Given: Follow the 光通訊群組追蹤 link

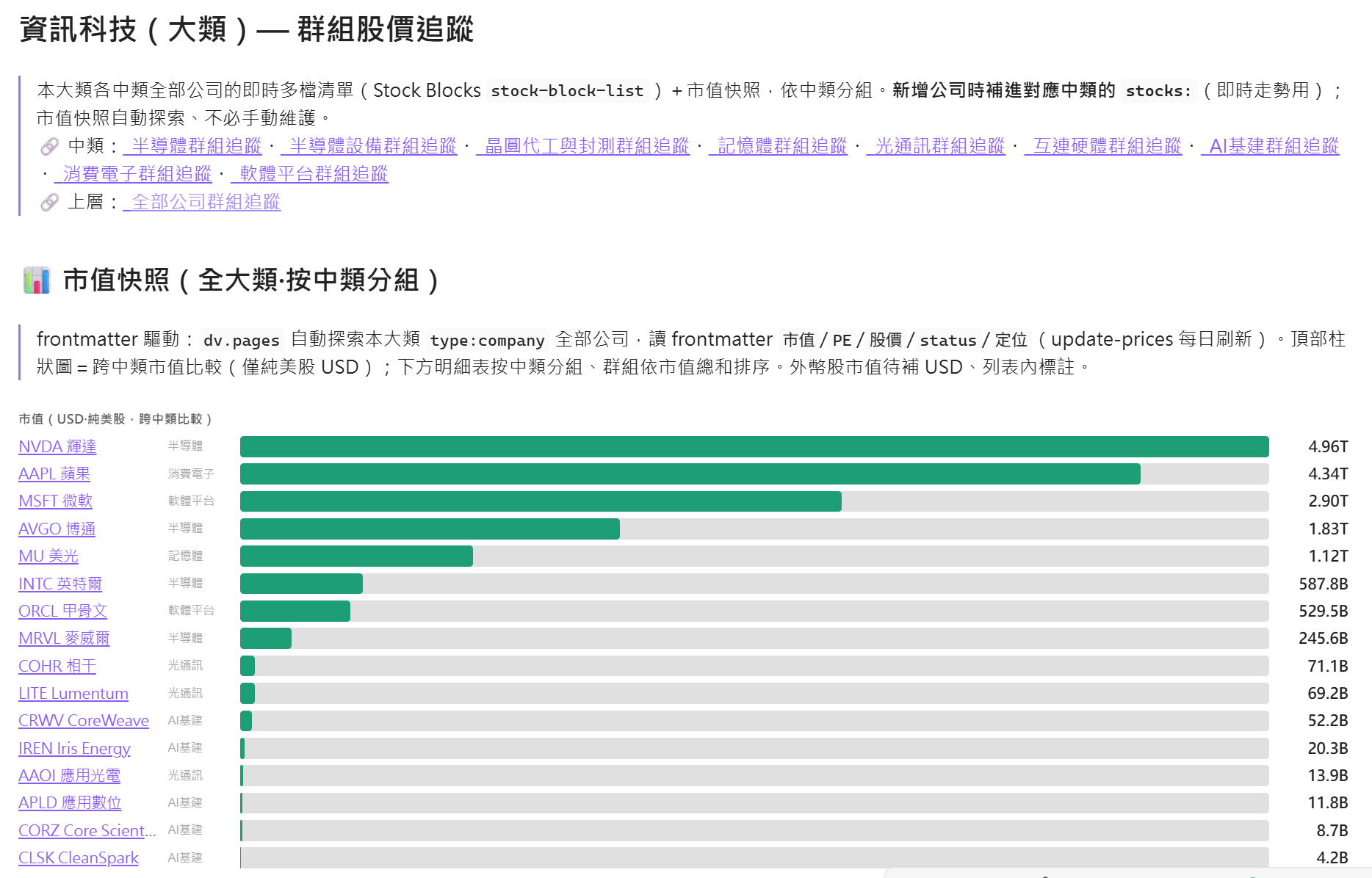Looking at the screenshot, I should [936, 146].
